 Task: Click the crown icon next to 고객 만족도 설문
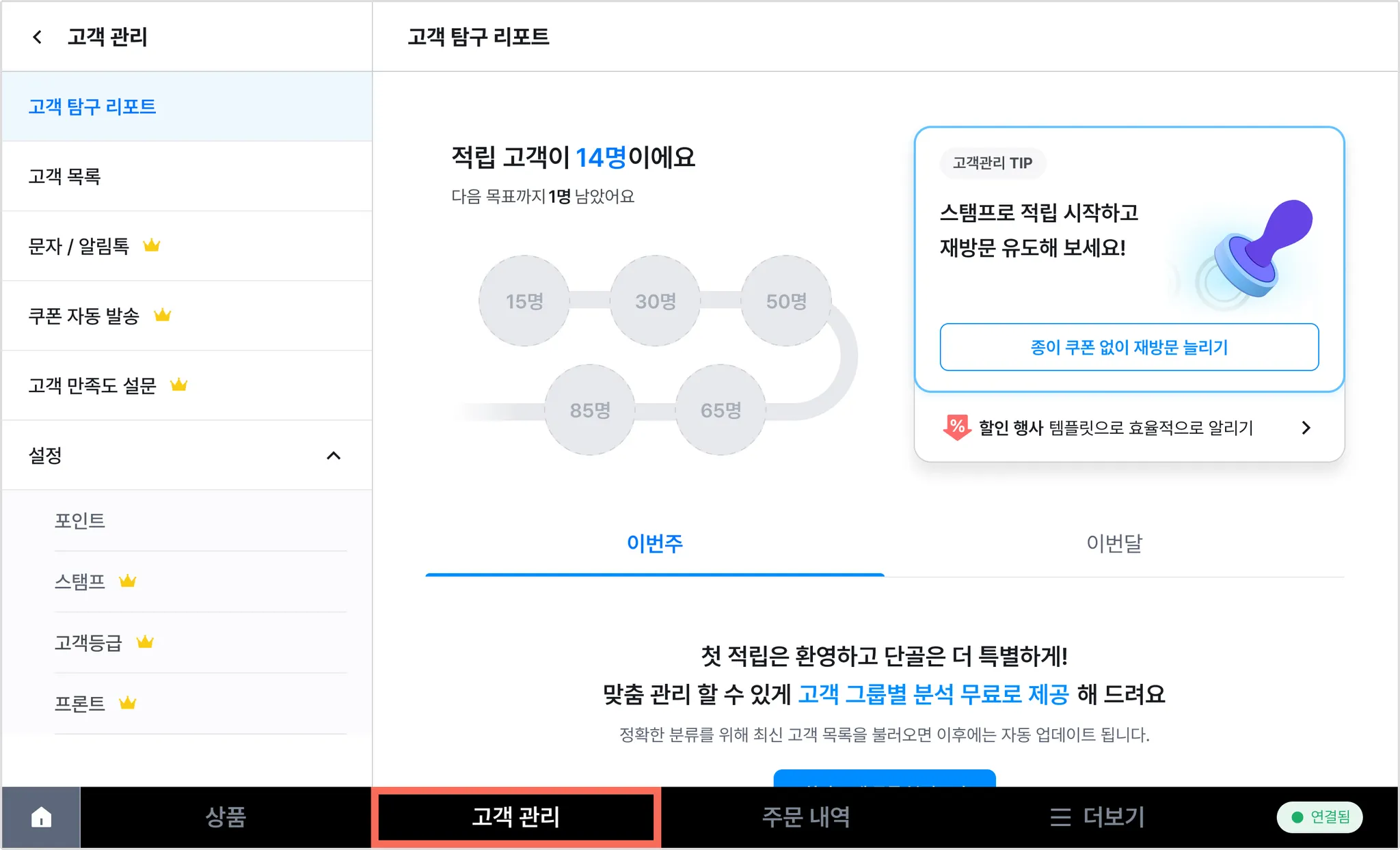(x=179, y=385)
